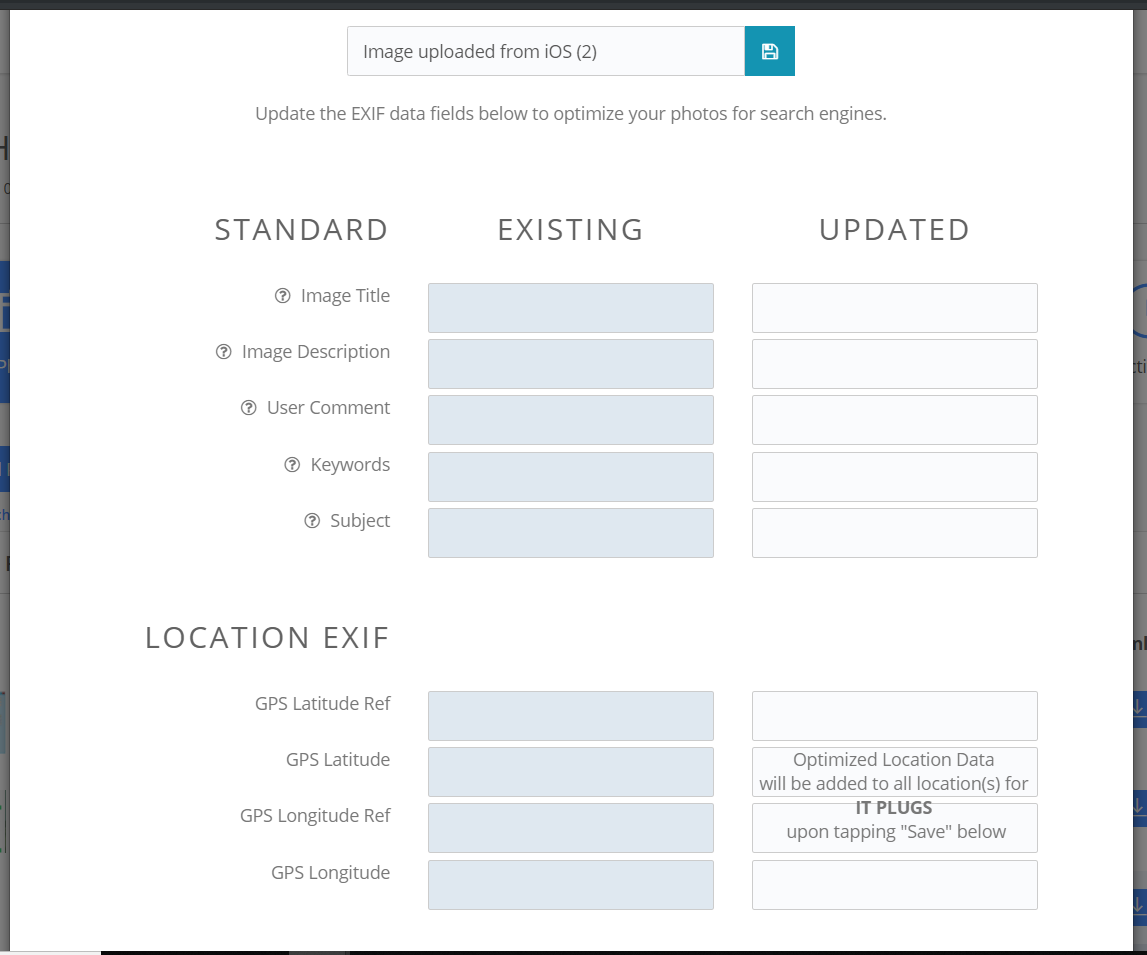This screenshot has height=955, width=1147.
Task: Click the Existing GPS Latitude field
Action: click(570, 772)
